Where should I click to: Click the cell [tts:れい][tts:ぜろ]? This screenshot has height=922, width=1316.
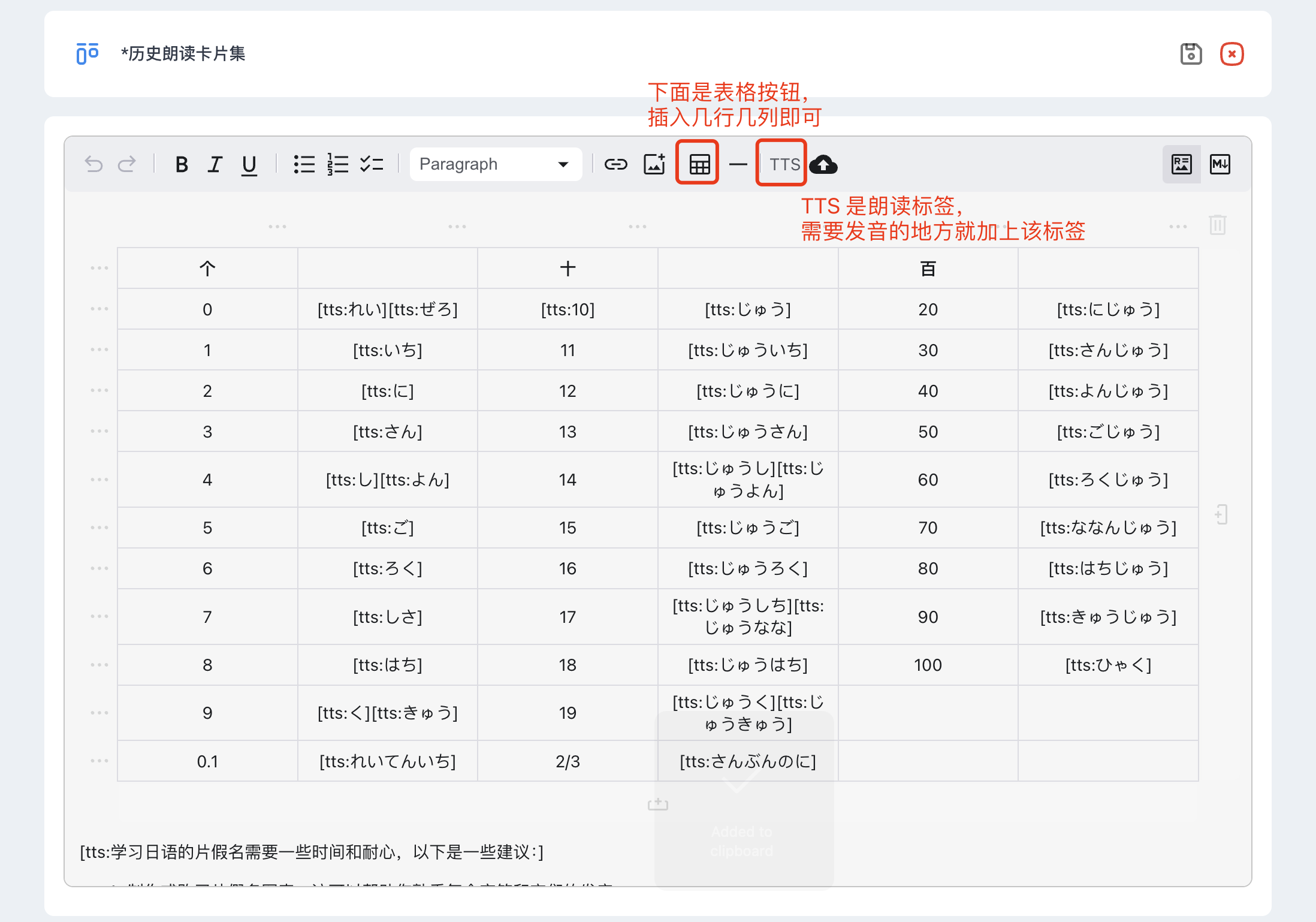coord(388,309)
